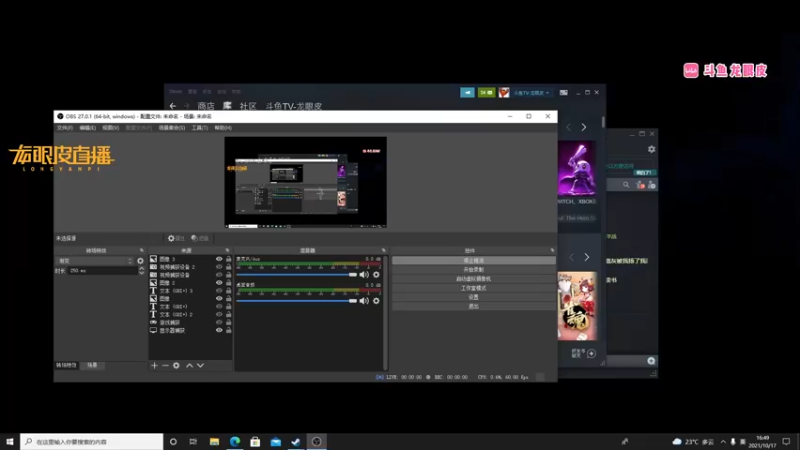Enter Steam Big Picture mode icon
Image resolution: width=800 pixels, height=450 pixels.
[563, 92]
